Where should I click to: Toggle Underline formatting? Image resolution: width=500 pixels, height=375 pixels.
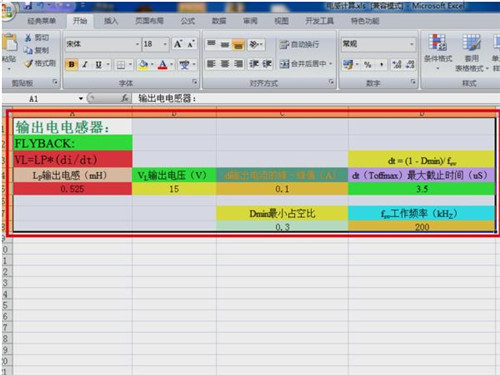[98, 64]
